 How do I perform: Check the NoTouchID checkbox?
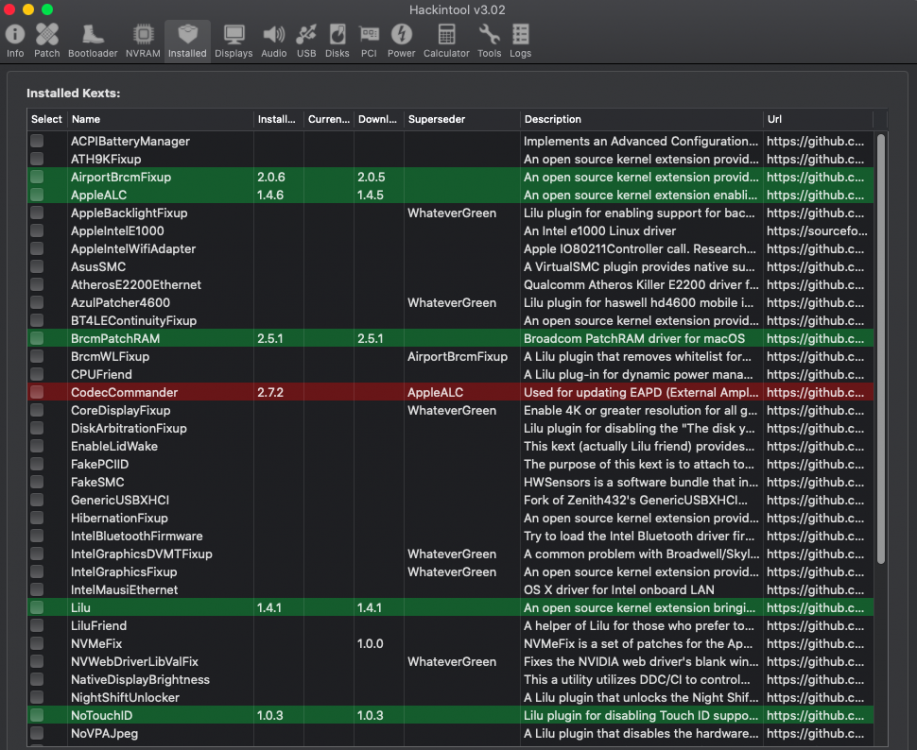point(37,715)
